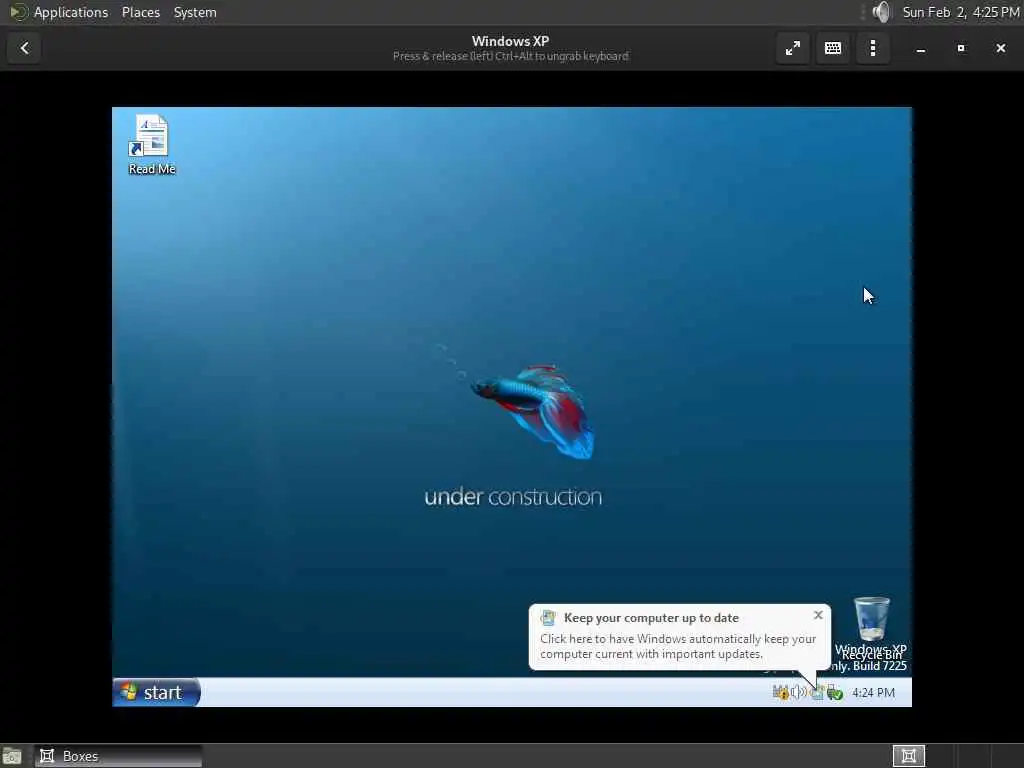The width and height of the screenshot is (1024, 768).
Task: Open the Read Me desktop shortcut
Action: click(152, 145)
